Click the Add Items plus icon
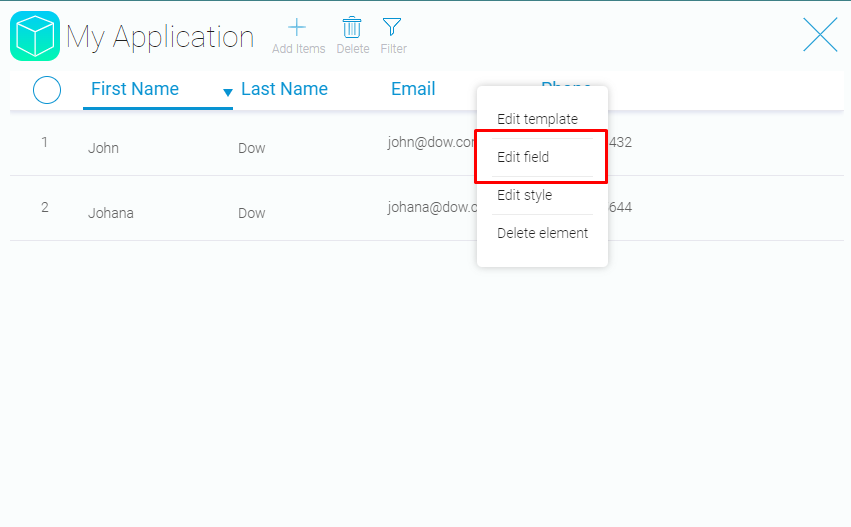The height and width of the screenshot is (527, 851). click(298, 28)
